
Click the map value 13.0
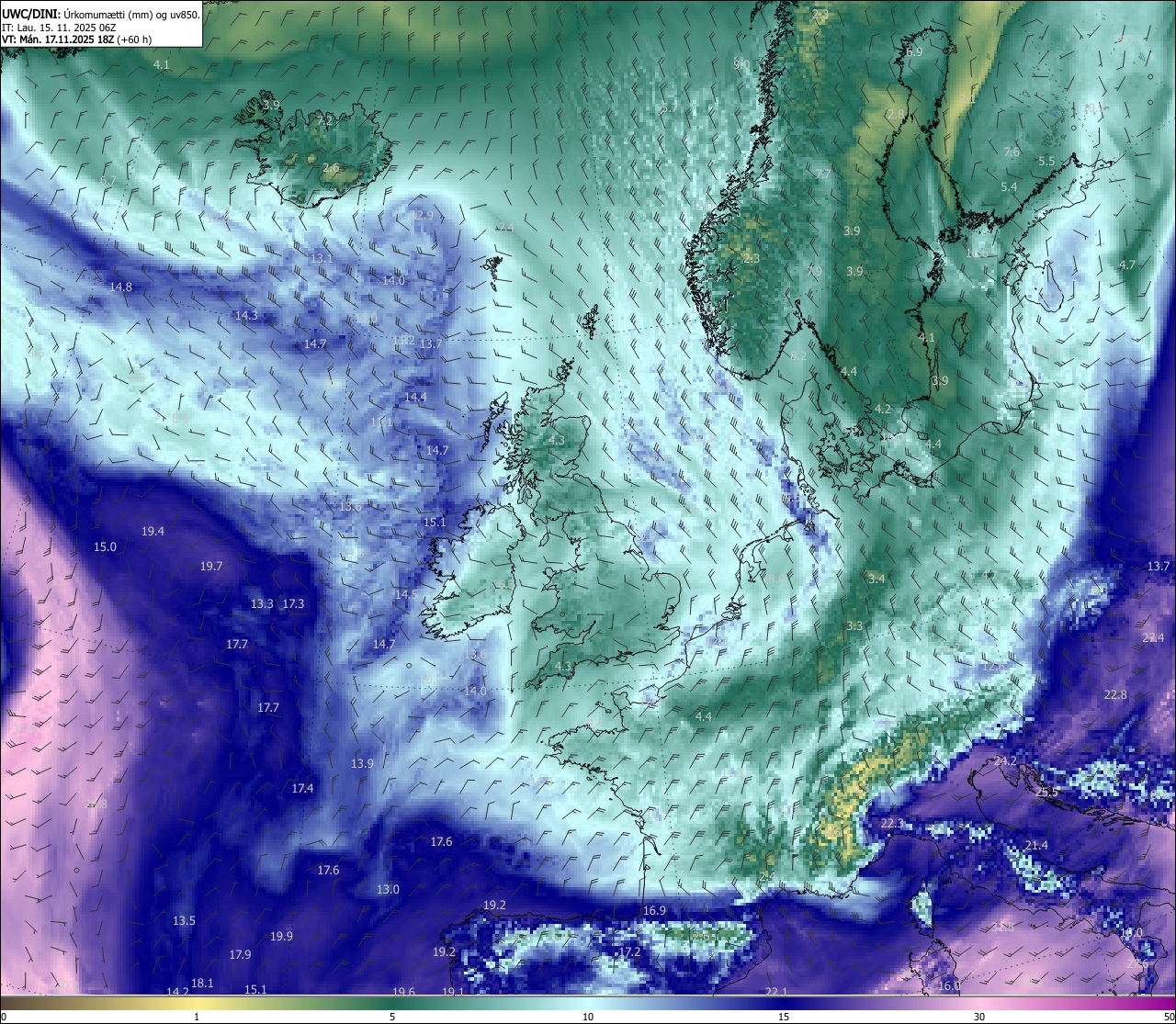tap(388, 889)
